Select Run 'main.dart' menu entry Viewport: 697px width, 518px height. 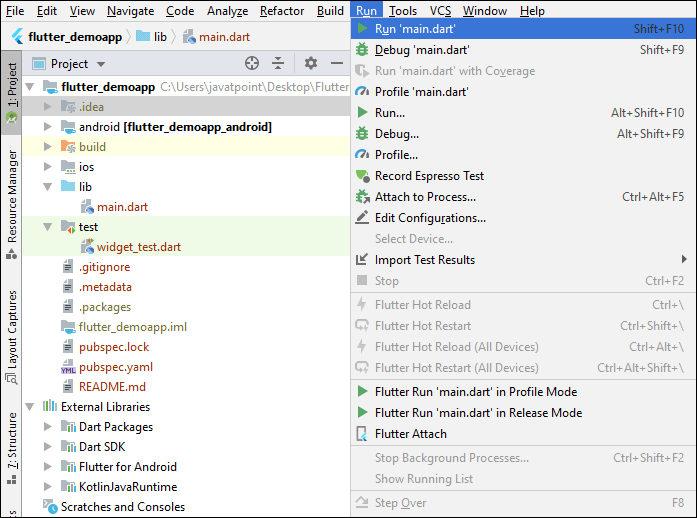point(523,29)
